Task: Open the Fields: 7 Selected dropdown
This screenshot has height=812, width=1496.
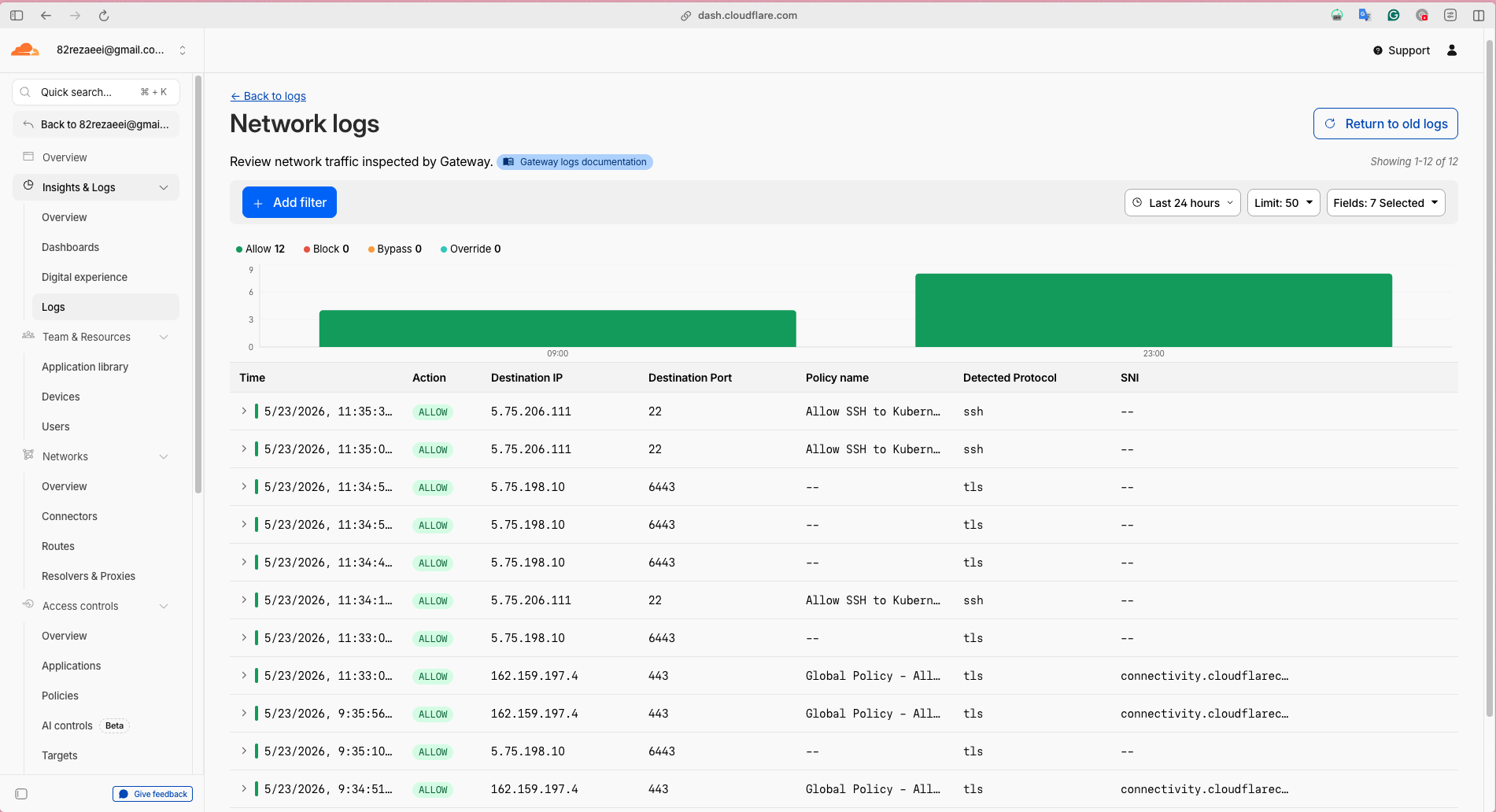Action: tap(1386, 202)
